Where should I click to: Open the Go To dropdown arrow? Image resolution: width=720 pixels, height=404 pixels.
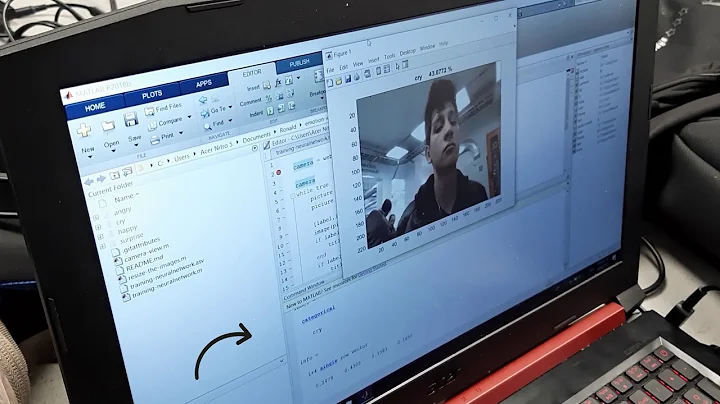(231, 107)
